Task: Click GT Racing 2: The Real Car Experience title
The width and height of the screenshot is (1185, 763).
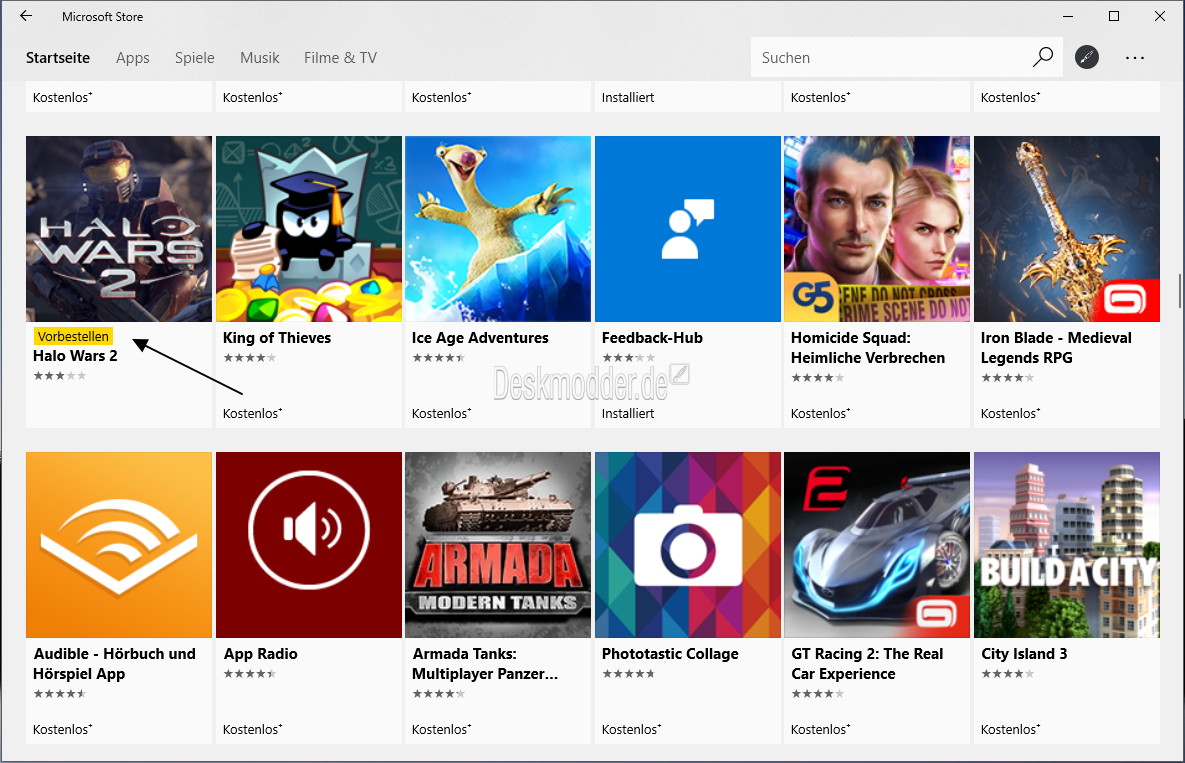Action: [867, 663]
